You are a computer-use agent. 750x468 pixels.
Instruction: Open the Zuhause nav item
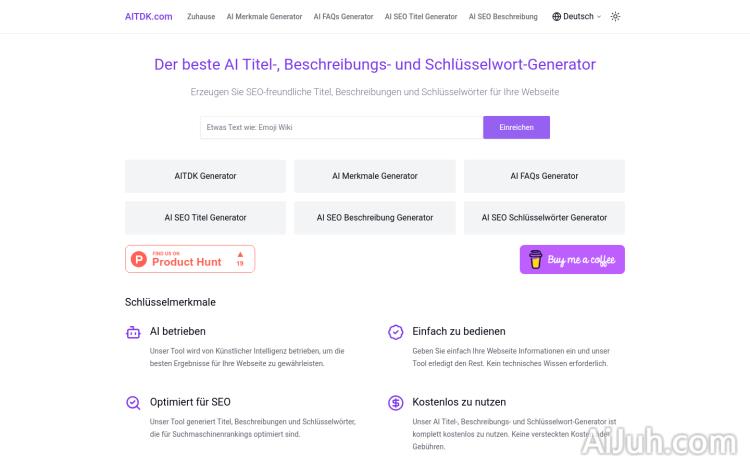point(201,16)
